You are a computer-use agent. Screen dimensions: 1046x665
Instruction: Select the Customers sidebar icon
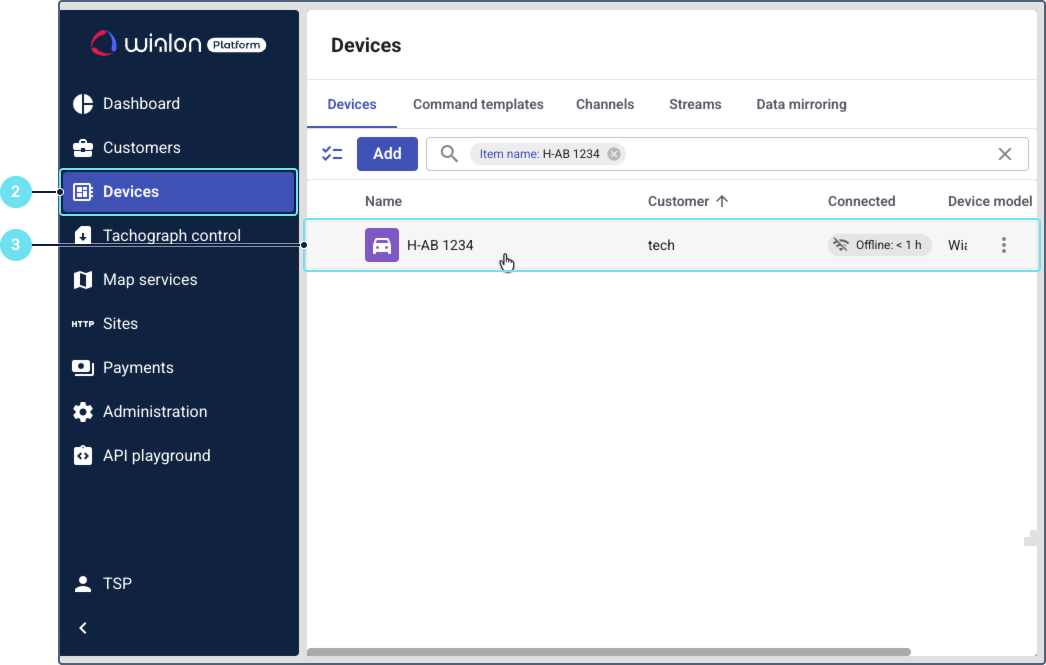click(82, 147)
